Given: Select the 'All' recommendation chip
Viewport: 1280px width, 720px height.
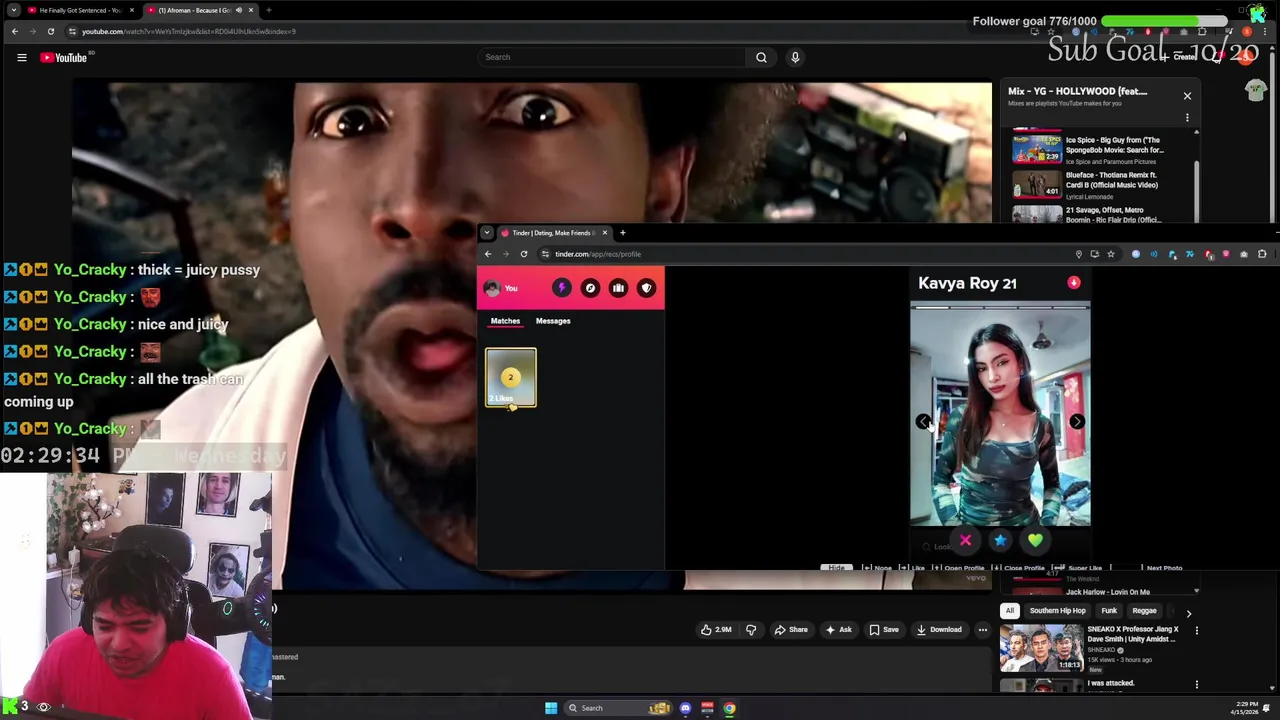Looking at the screenshot, I should click(1010, 611).
